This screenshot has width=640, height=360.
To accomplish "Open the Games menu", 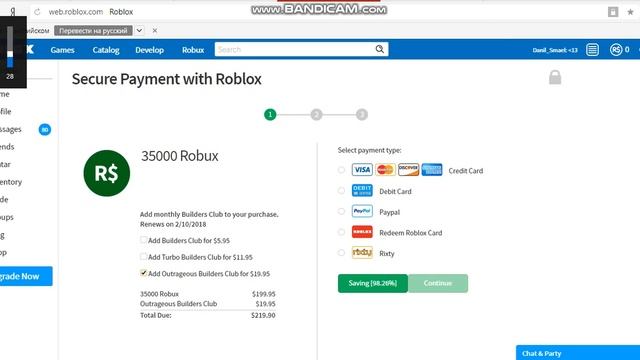I will [x=62, y=50].
